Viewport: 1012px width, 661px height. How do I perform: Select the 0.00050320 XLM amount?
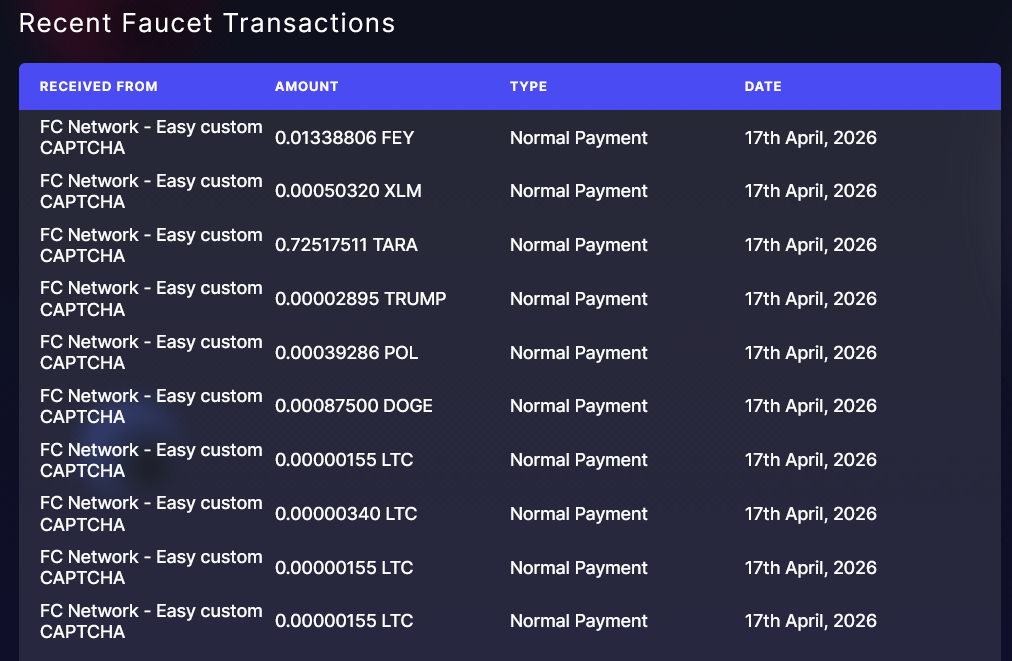(x=349, y=191)
